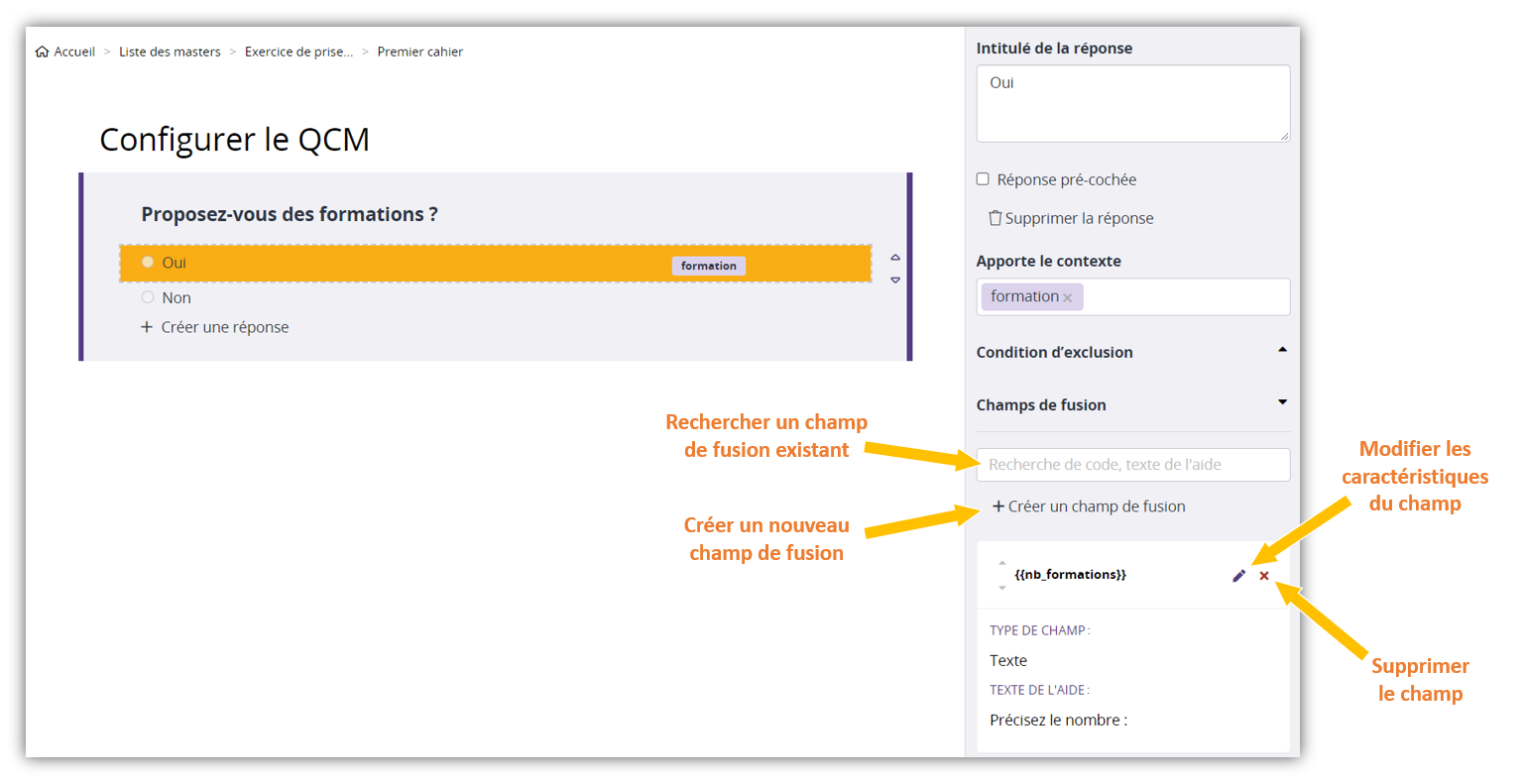The width and height of the screenshot is (1523, 784).
Task: Move nb_formations field up with small arrow
Action: tap(1002, 563)
